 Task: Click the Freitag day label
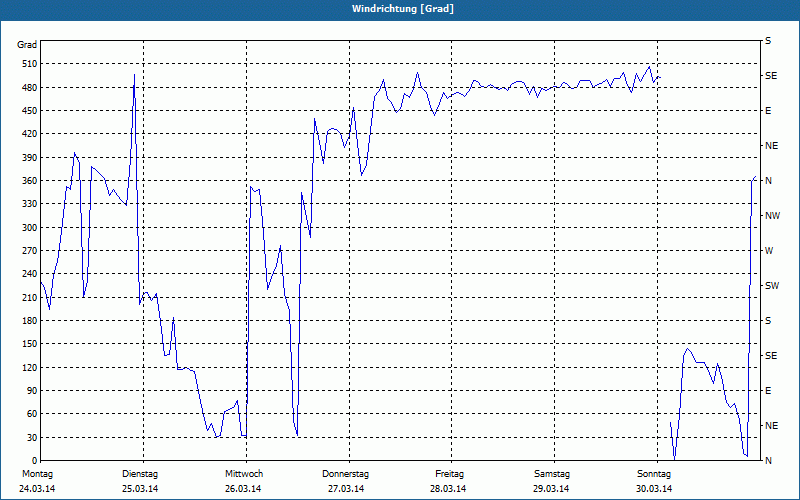coord(449,474)
